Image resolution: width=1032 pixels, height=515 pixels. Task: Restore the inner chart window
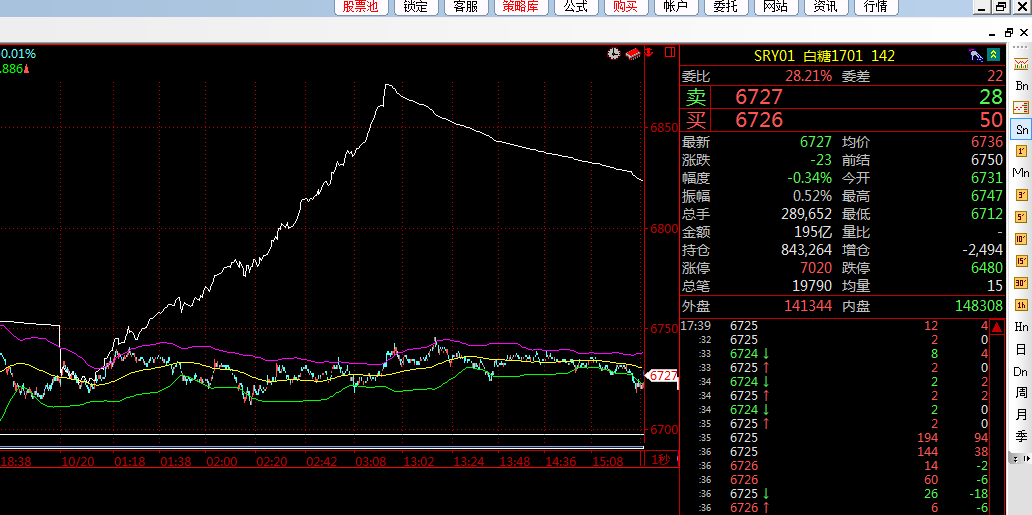(1009, 32)
